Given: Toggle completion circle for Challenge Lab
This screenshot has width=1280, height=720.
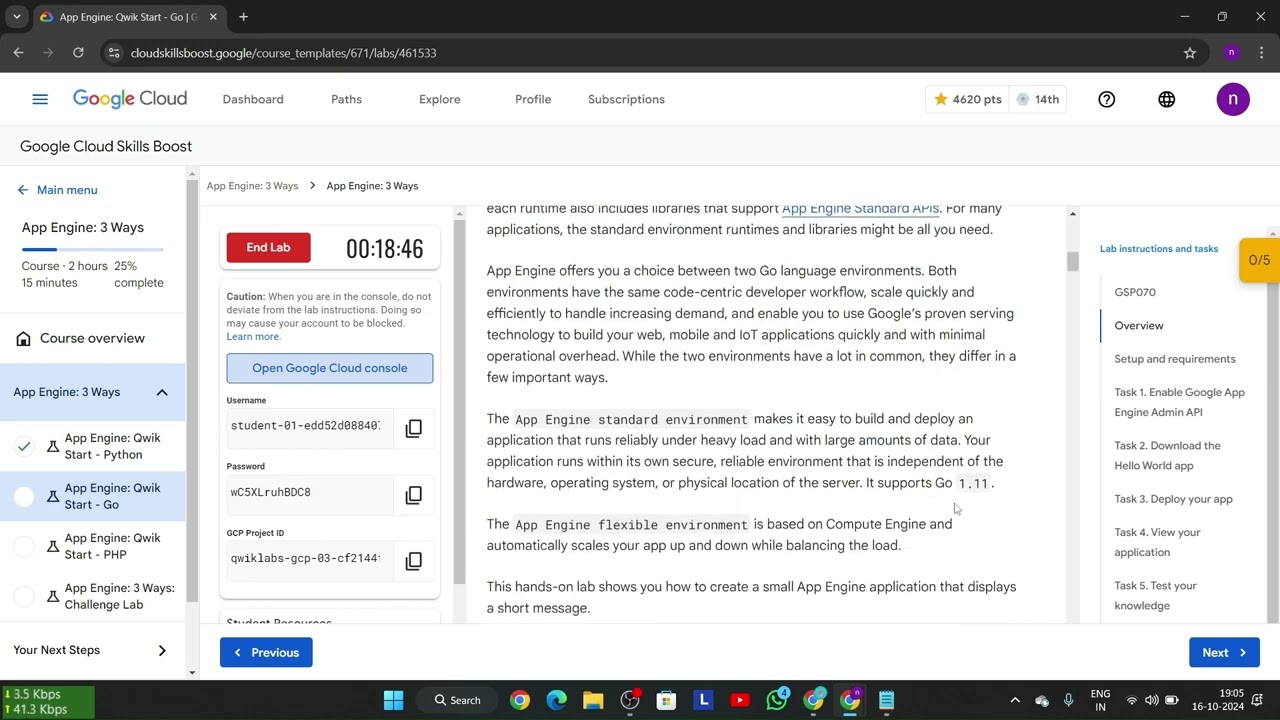Looking at the screenshot, I should pyautogui.click(x=24, y=596).
